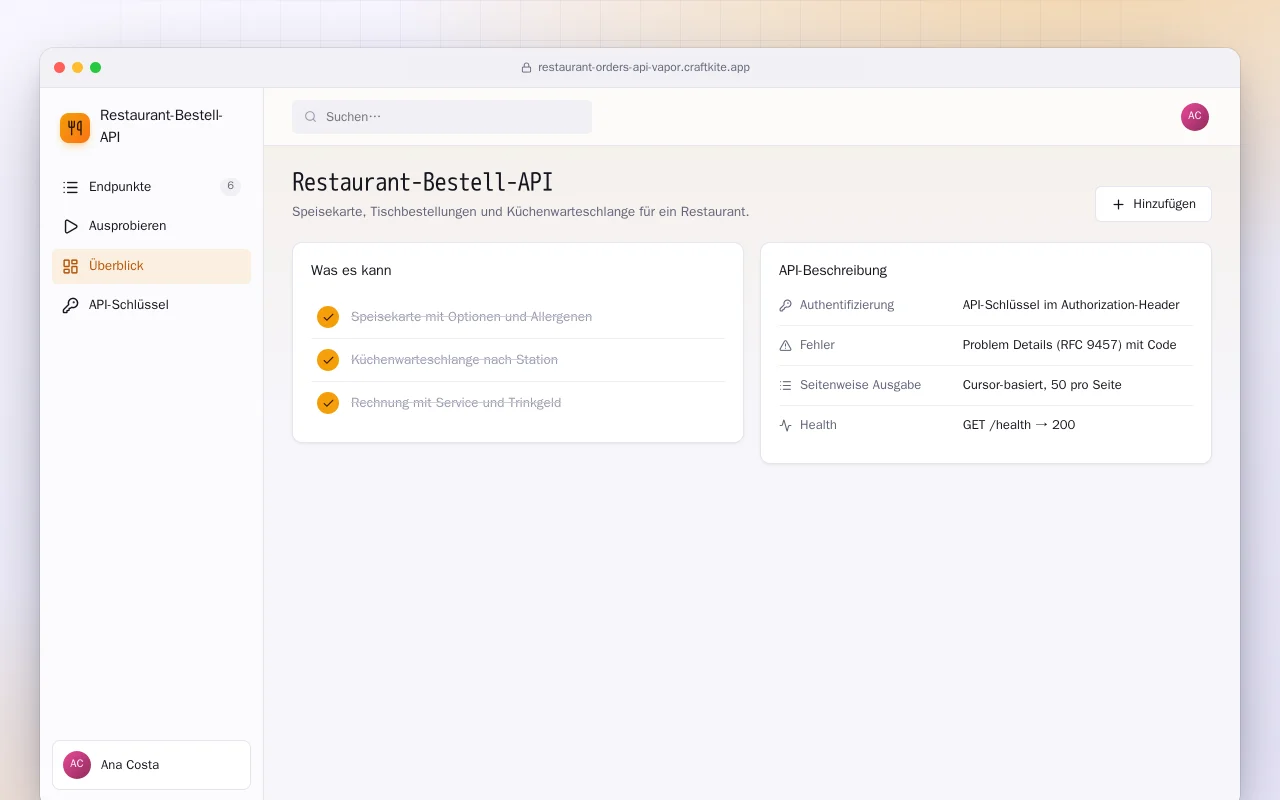Image resolution: width=1280 pixels, height=800 pixels.
Task: Click the URL restaurant-orders-api-vapor.craftkite.app
Action: (x=644, y=68)
